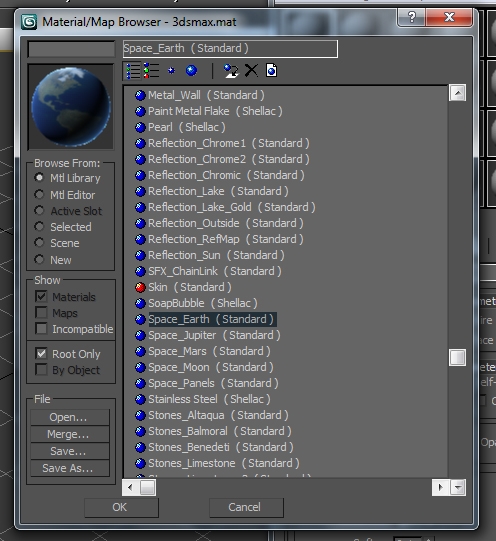Click sphere icon next to Space_Jupiter
Screen dimensions: 496x541
coord(140,336)
